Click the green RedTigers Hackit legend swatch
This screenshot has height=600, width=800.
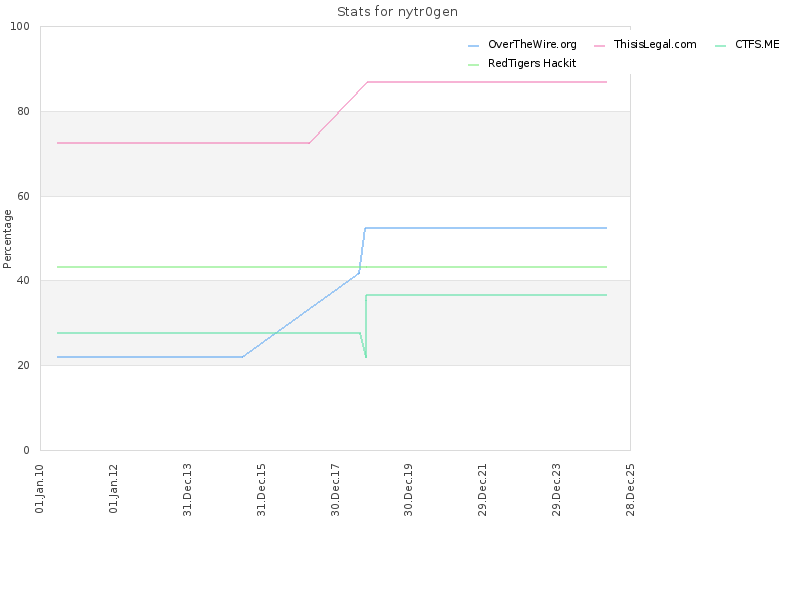[x=473, y=65]
